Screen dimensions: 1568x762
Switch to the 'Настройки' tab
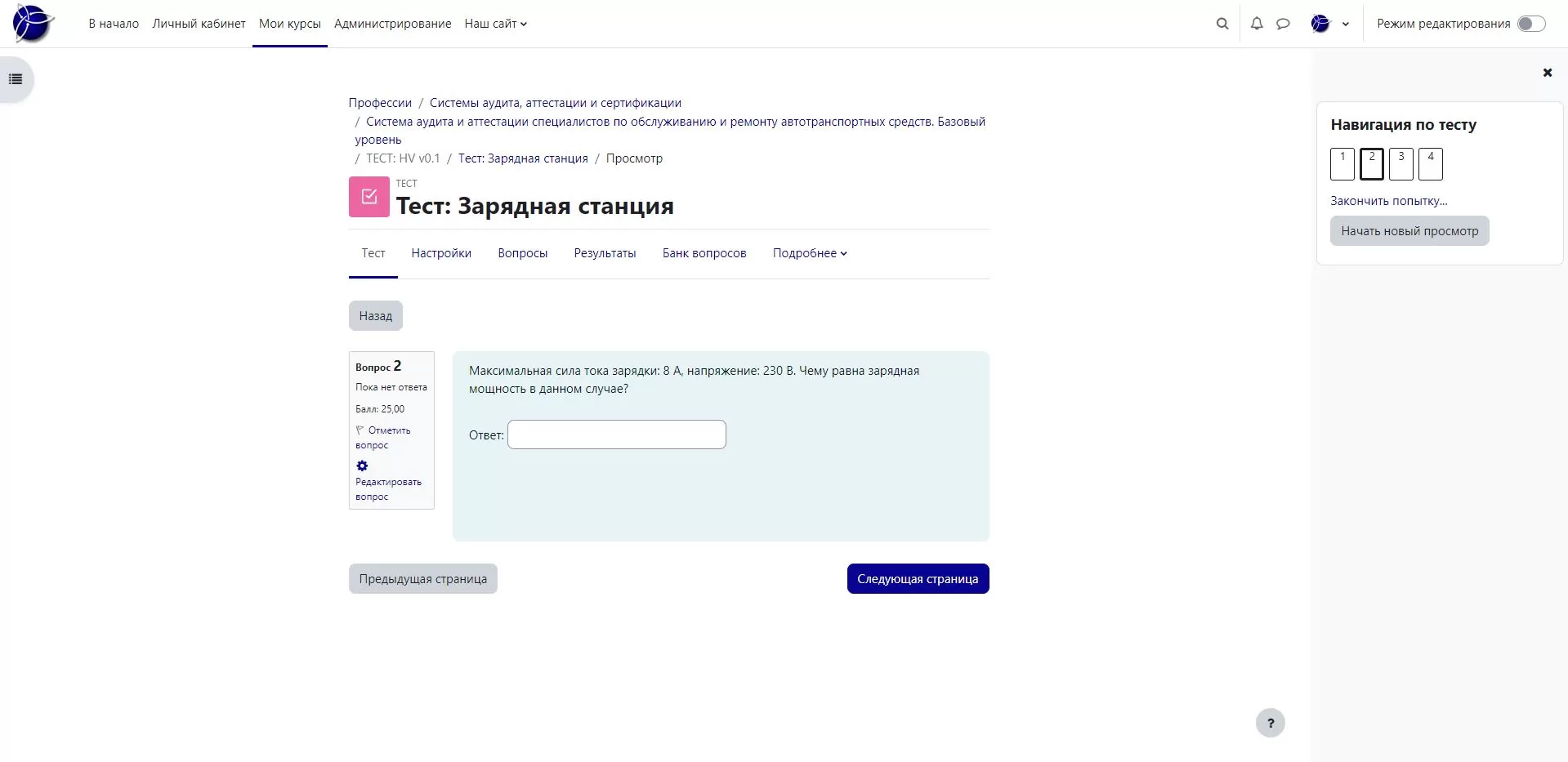tap(441, 253)
